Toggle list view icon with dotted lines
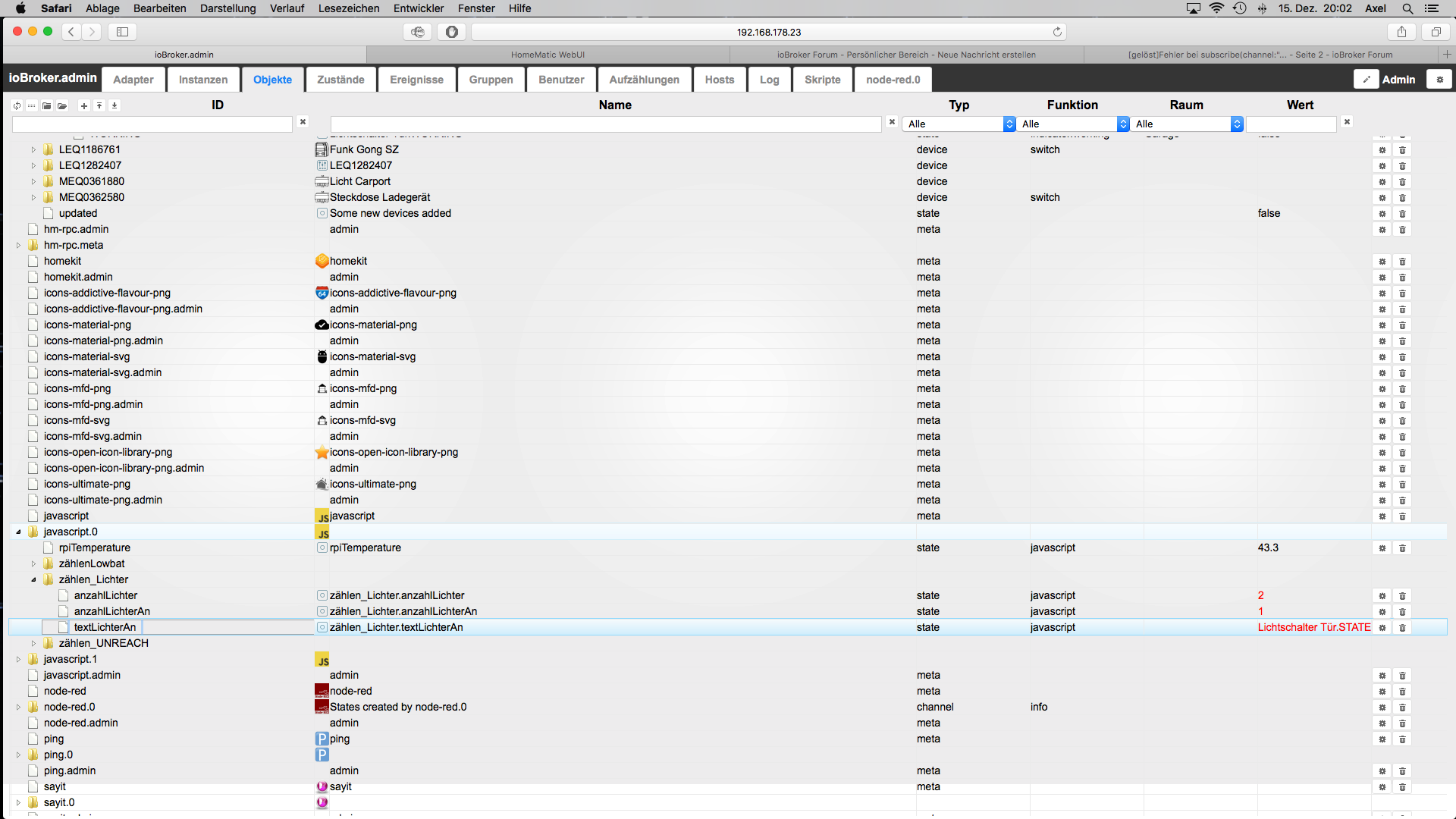1456x819 pixels. coord(31,105)
